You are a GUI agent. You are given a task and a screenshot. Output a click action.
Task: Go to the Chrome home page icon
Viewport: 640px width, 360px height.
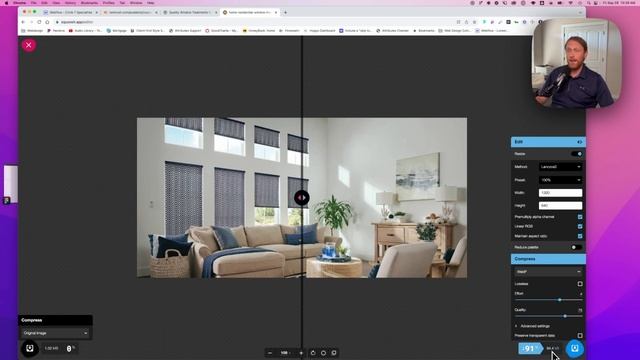(47, 22)
